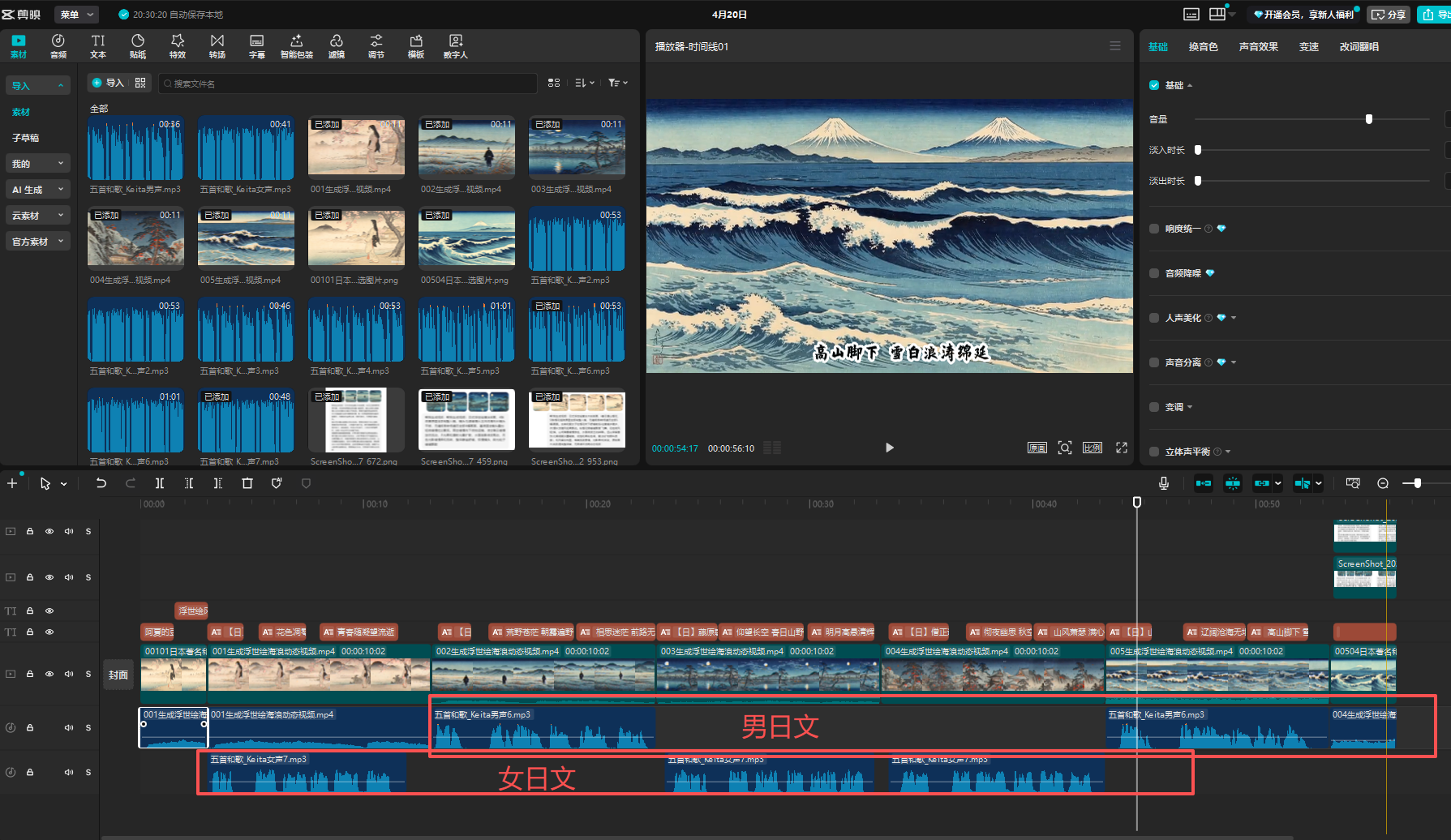Click the delete-right trim tool
1451x840 pixels.
click(218, 483)
